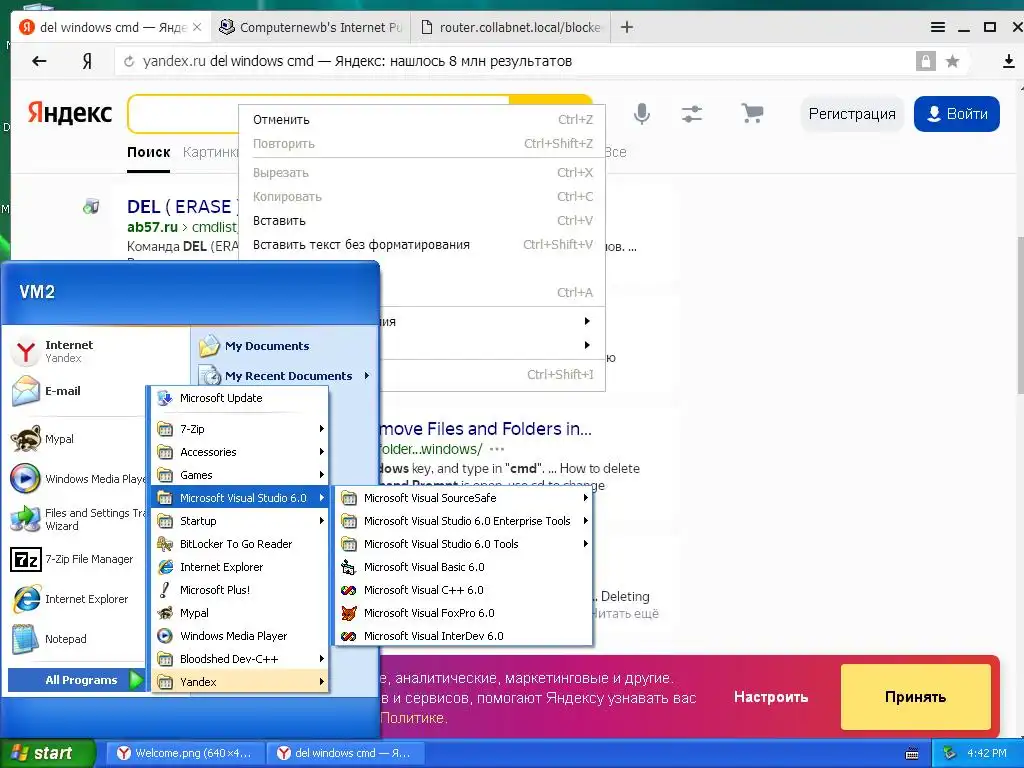Viewport: 1024px width, 768px height.
Task: Click the Регистрация button
Action: tap(852, 114)
